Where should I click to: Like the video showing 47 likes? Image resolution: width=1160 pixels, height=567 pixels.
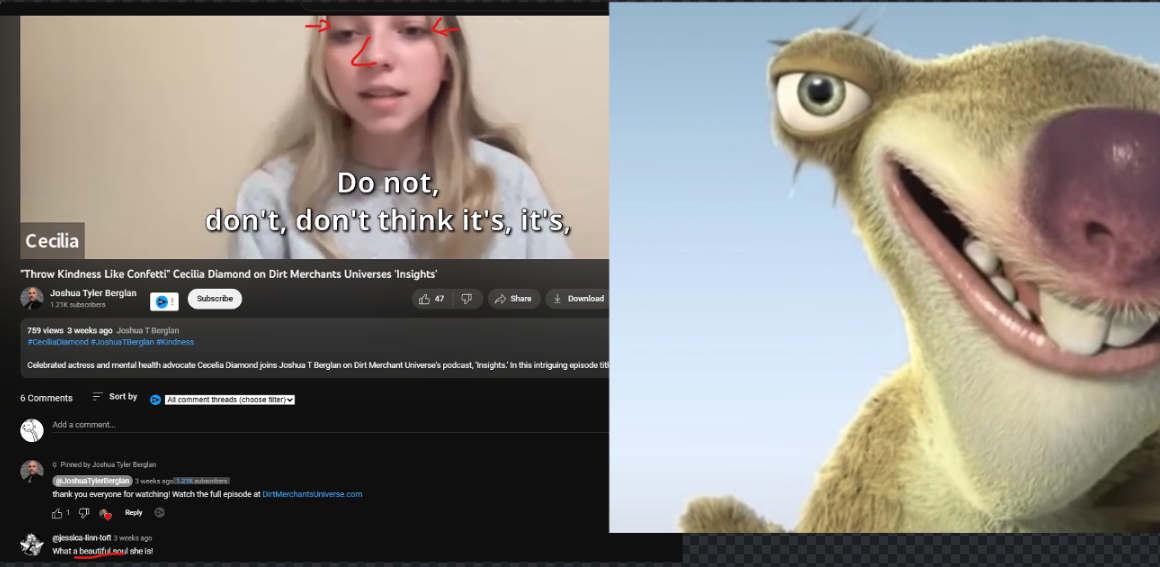tap(431, 299)
